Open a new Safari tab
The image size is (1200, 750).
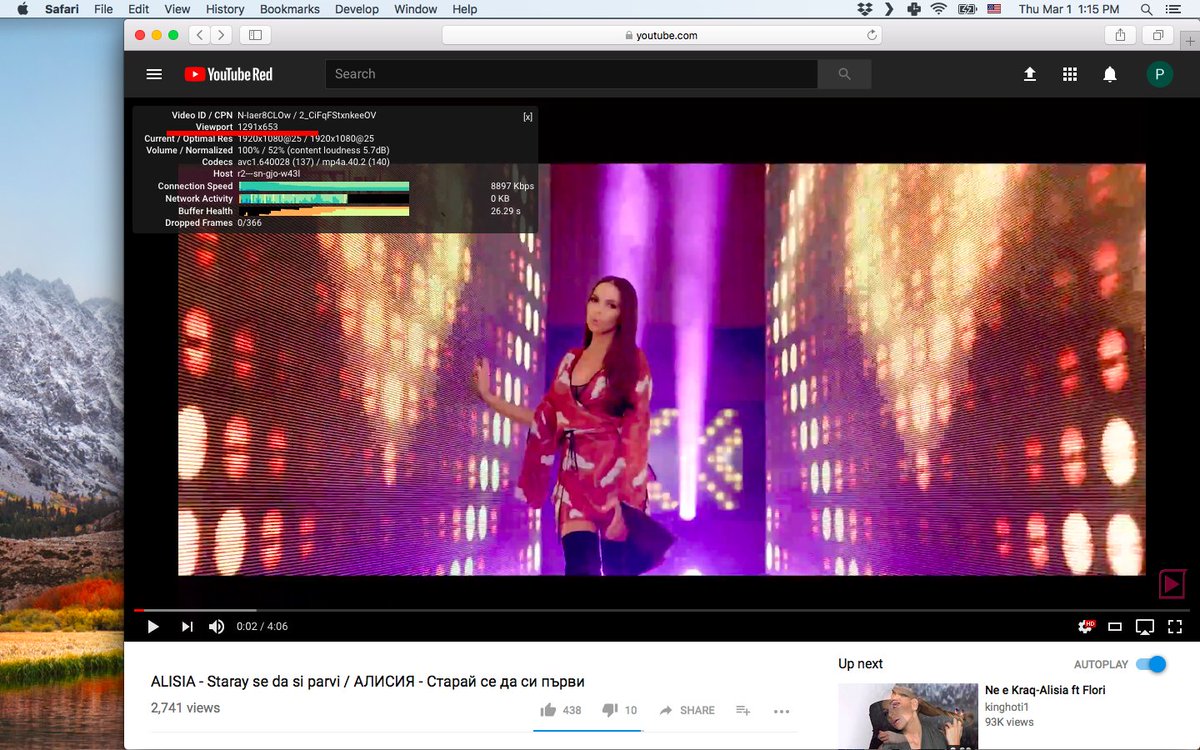click(x=1189, y=42)
